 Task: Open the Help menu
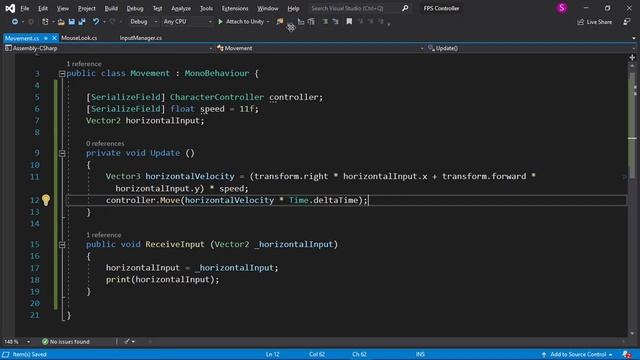point(293,8)
